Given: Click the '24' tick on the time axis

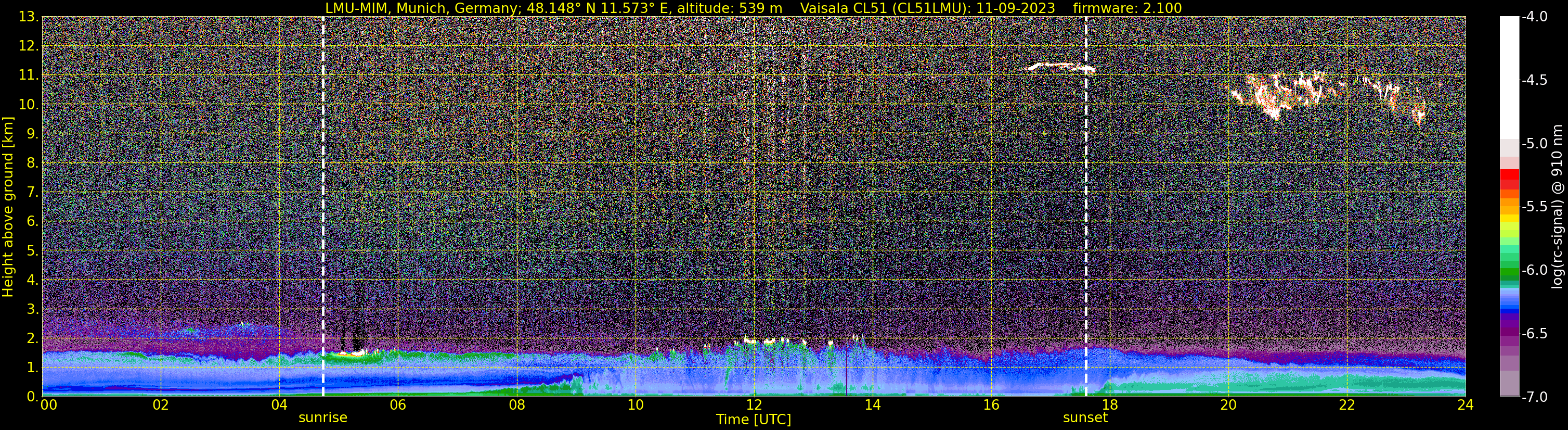Looking at the screenshot, I should coord(1466,405).
